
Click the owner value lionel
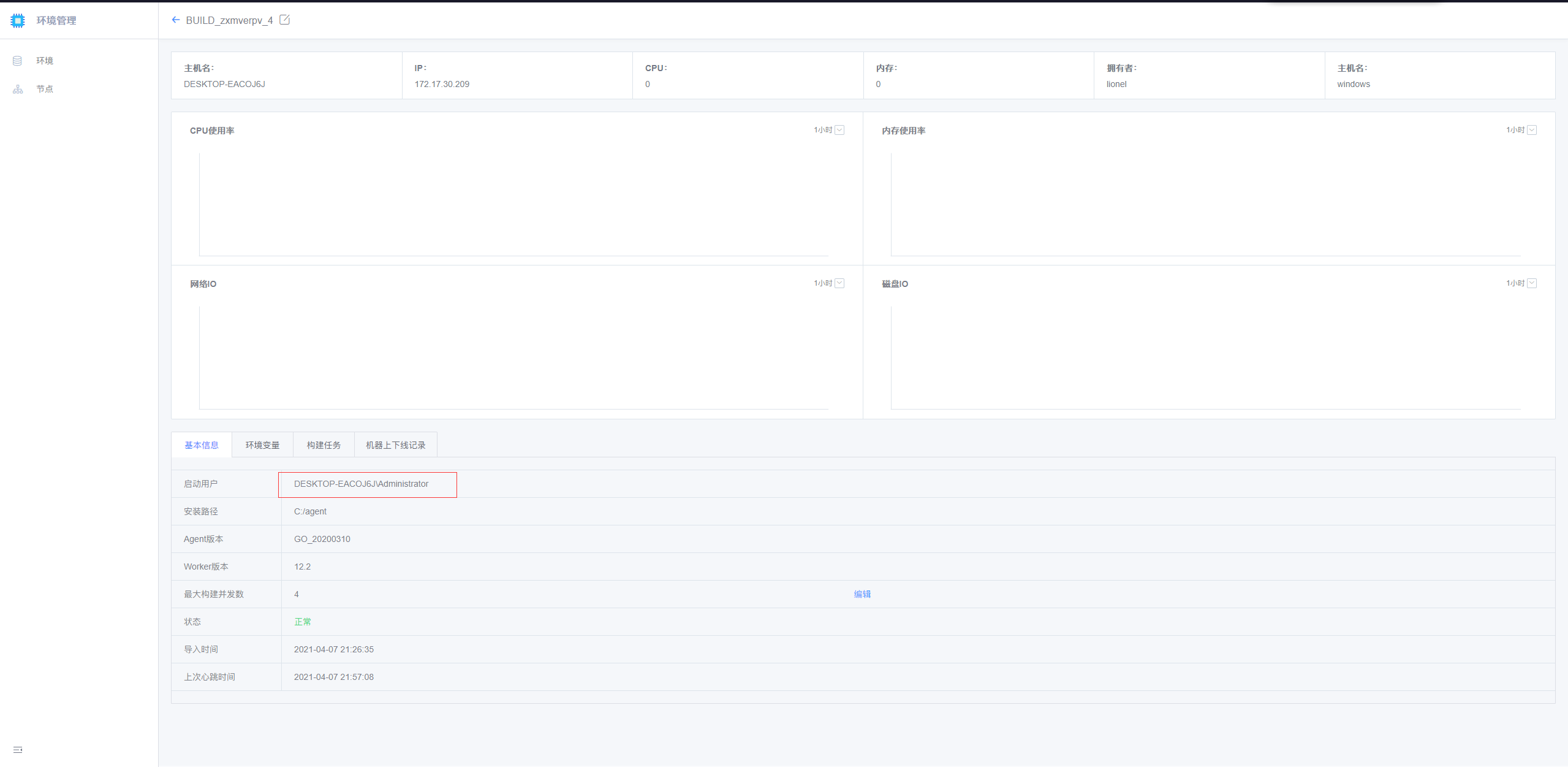click(x=1116, y=84)
